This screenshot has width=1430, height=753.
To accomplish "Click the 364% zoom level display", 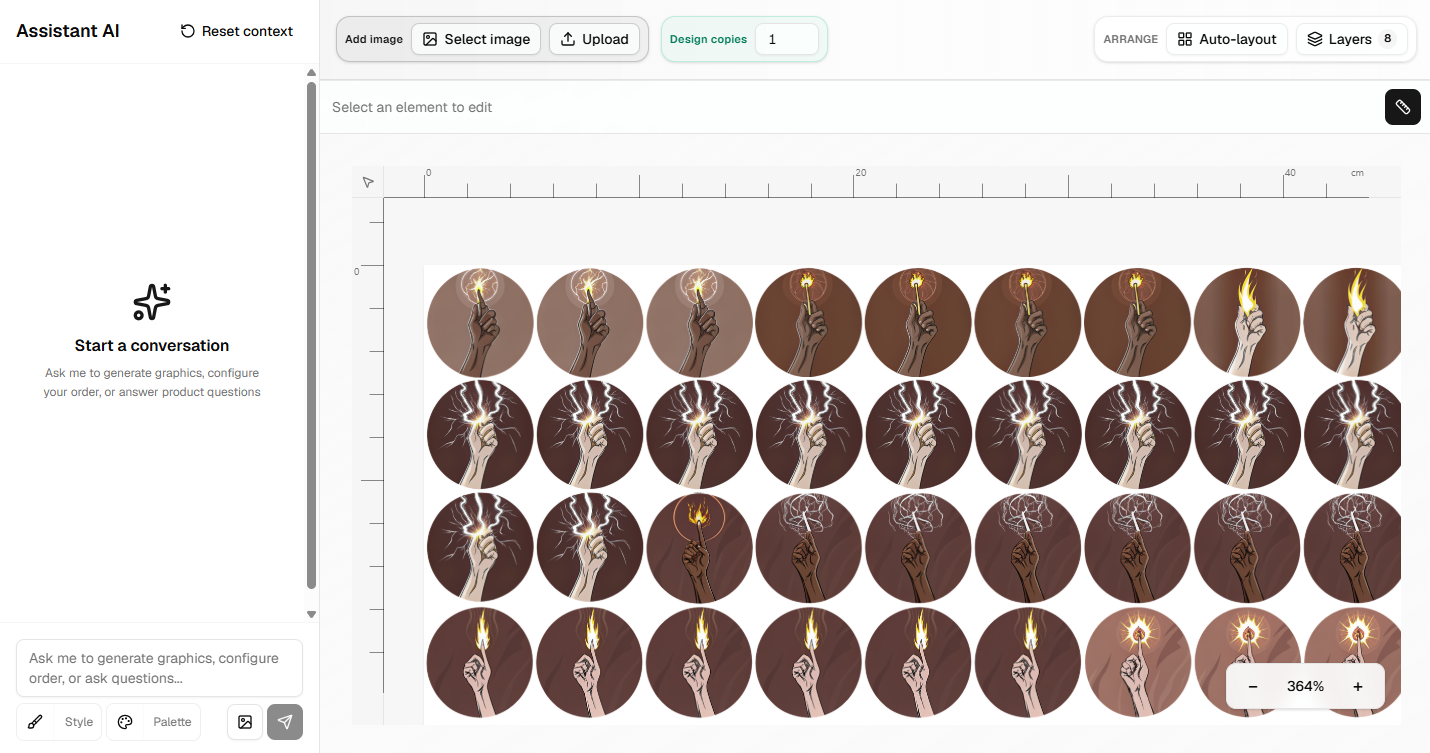I will (x=1305, y=686).
